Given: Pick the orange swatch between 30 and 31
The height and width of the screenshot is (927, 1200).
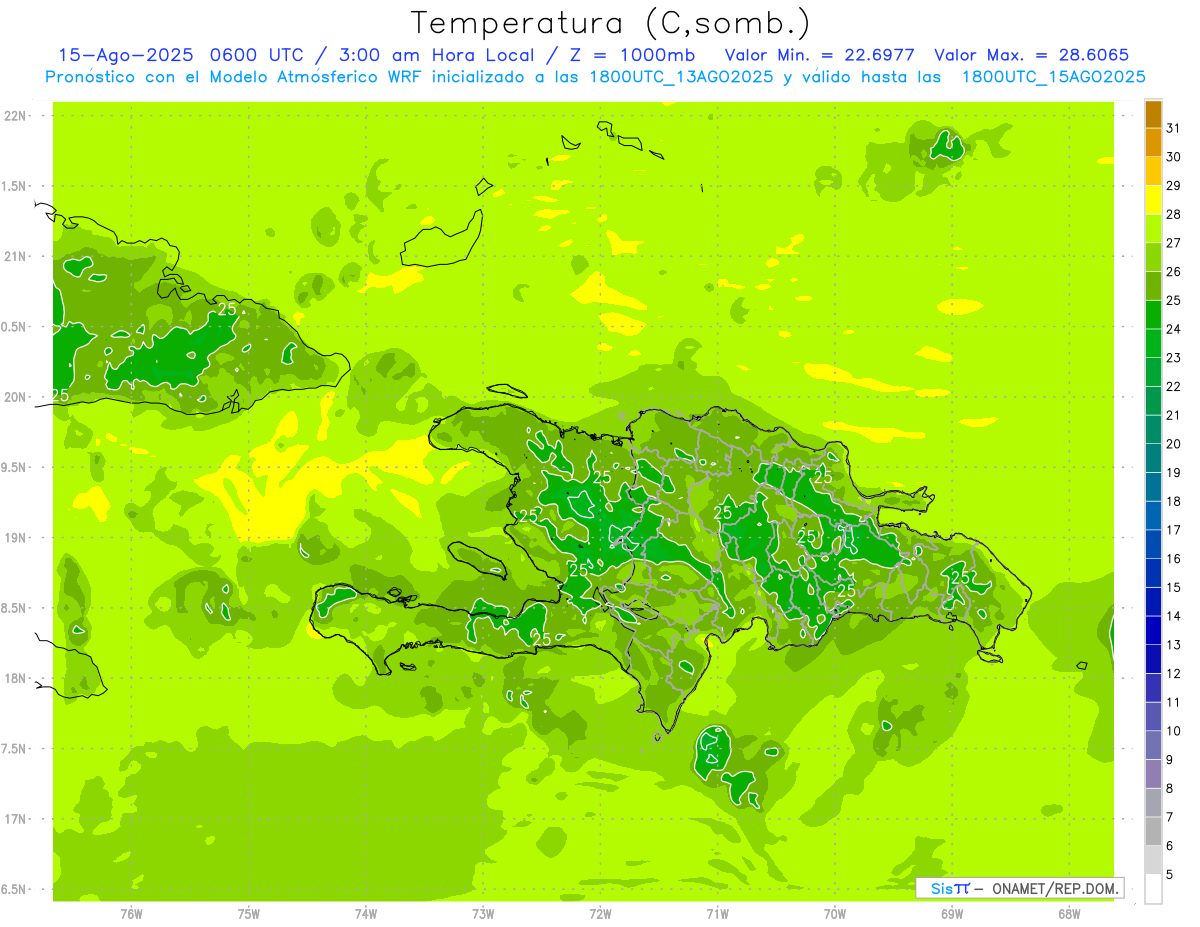Looking at the screenshot, I should (x=1153, y=142).
